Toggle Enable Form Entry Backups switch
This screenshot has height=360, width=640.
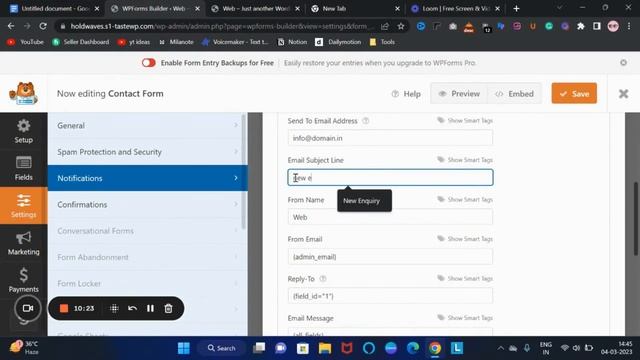149,63
